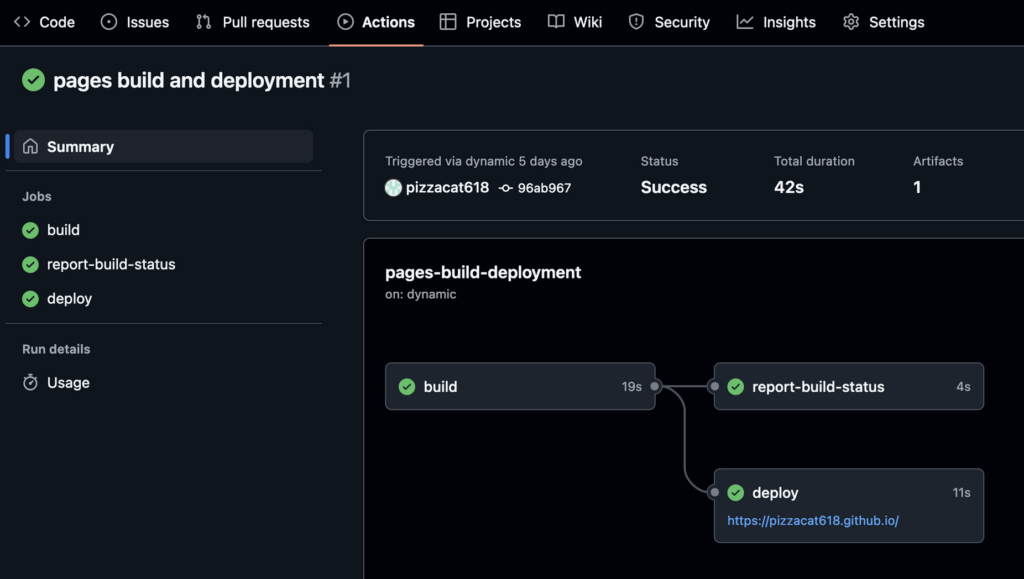This screenshot has width=1024, height=579.
Task: Click the Summary home icon in sidebar
Action: (30, 146)
